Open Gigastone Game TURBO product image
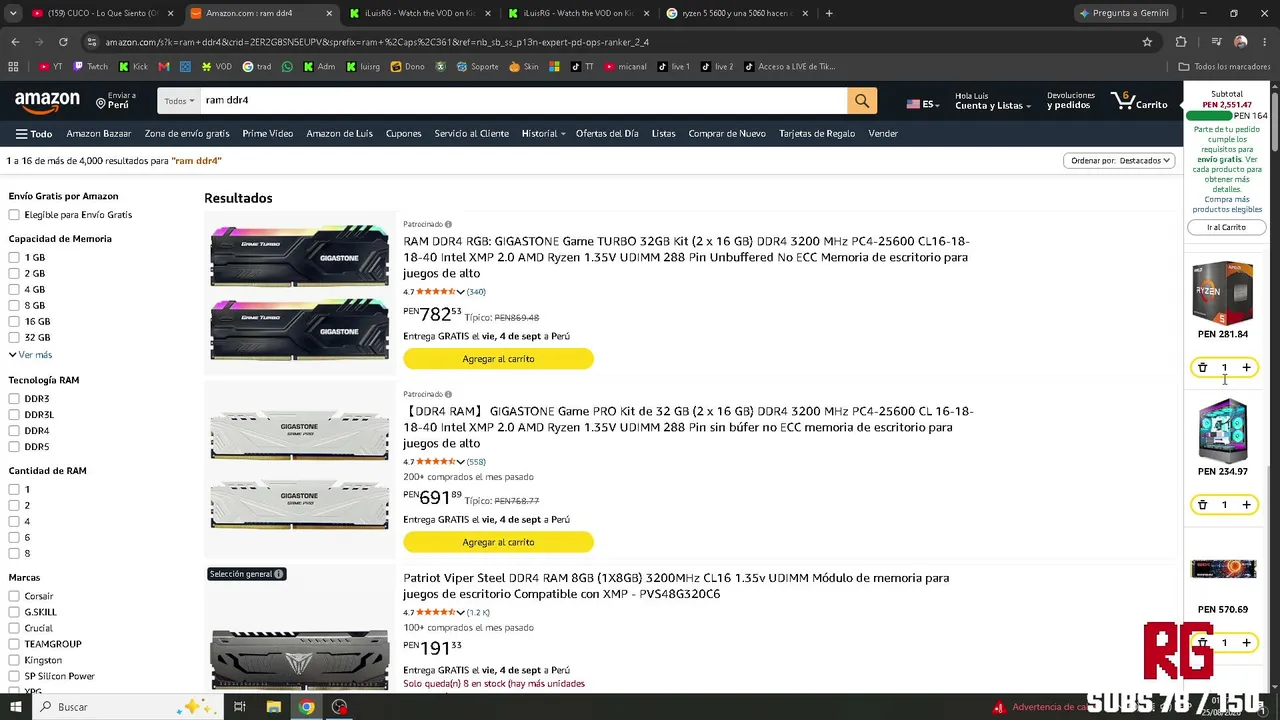1280x720 pixels. [299, 293]
